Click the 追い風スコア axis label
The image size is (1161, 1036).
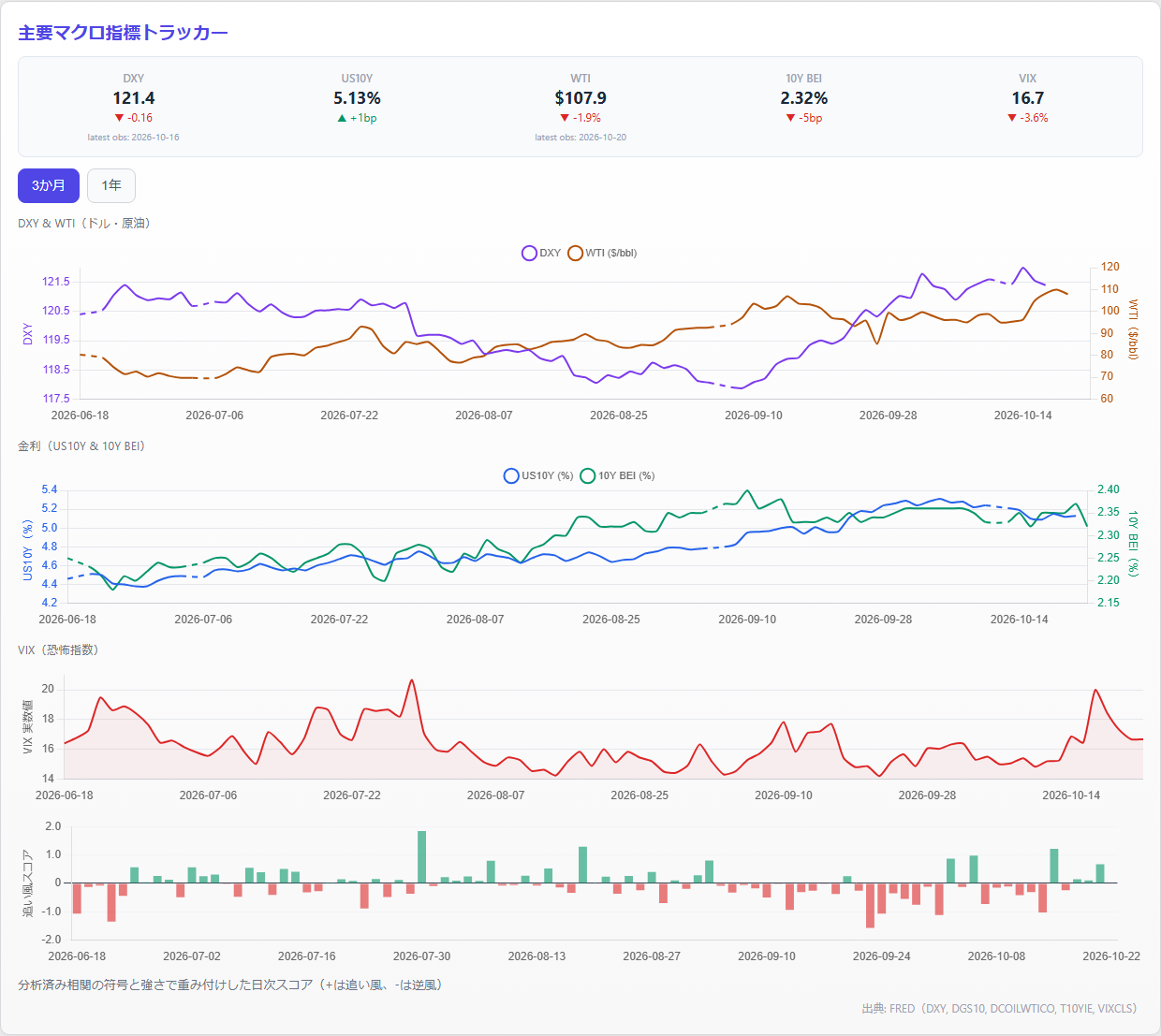pyautogui.click(x=27, y=883)
